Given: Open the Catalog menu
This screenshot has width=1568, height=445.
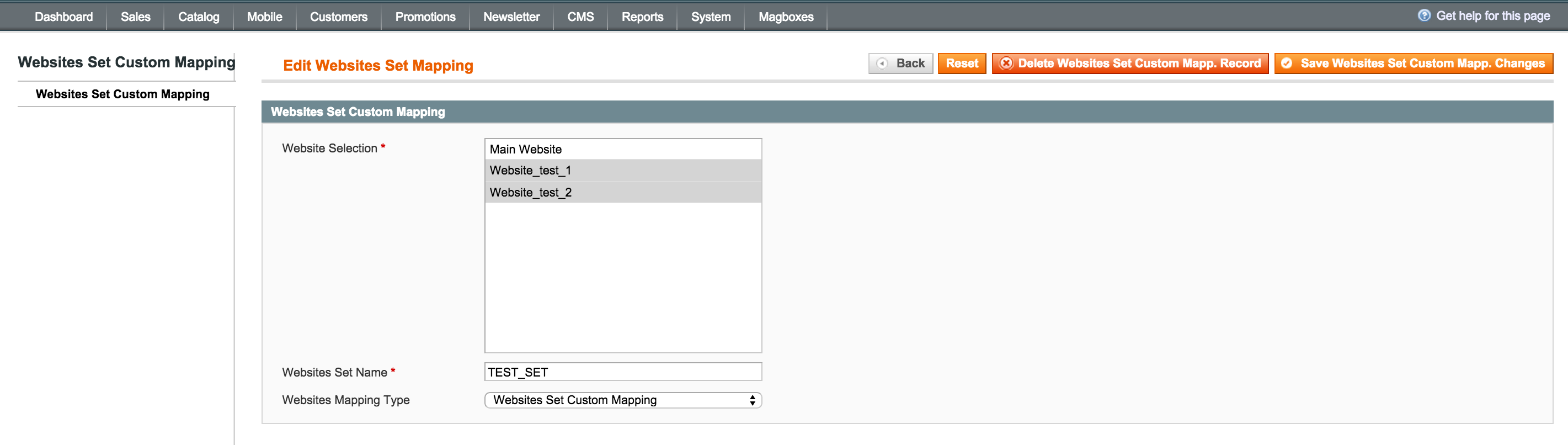Looking at the screenshot, I should click(x=199, y=17).
